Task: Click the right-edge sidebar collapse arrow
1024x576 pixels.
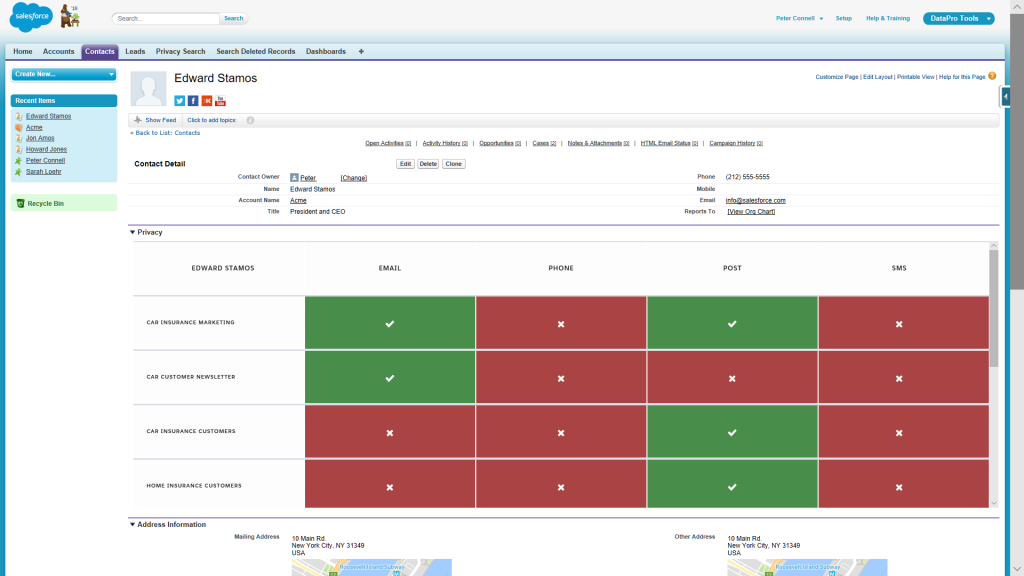Action: 1005,96
